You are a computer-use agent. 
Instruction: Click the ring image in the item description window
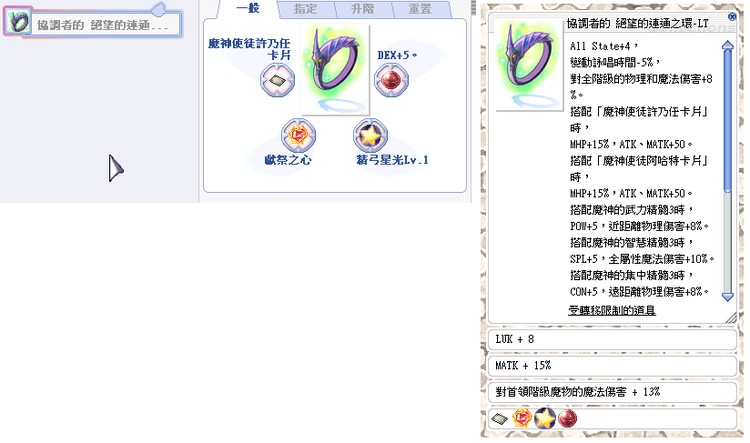click(x=529, y=66)
